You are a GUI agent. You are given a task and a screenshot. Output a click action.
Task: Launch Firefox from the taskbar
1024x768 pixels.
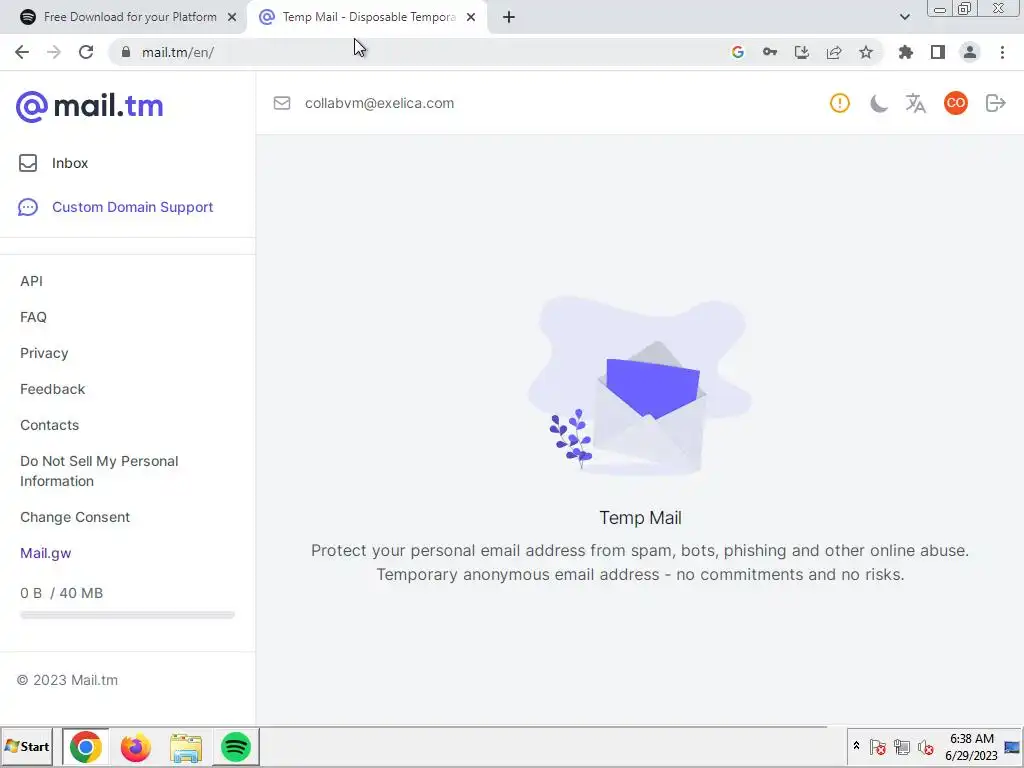(x=136, y=746)
